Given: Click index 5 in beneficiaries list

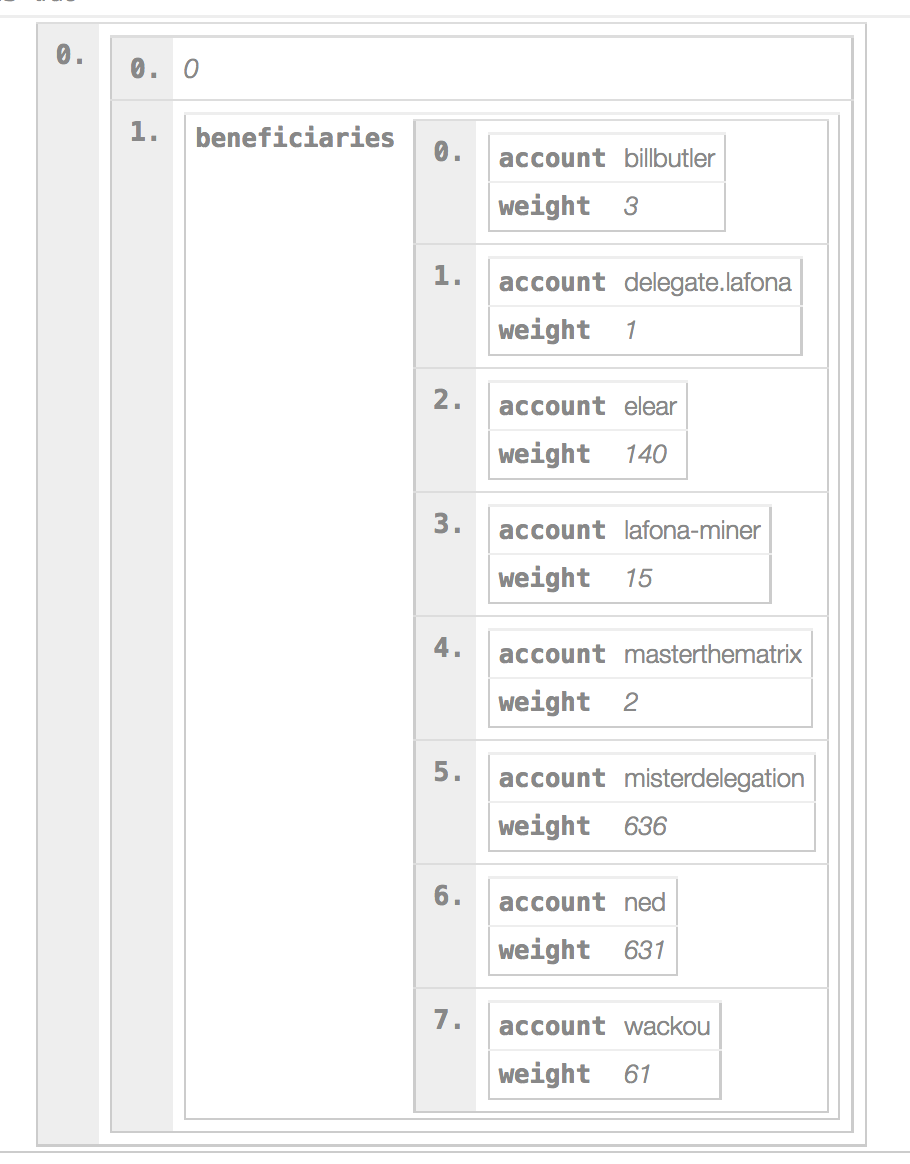Looking at the screenshot, I should 447,773.
